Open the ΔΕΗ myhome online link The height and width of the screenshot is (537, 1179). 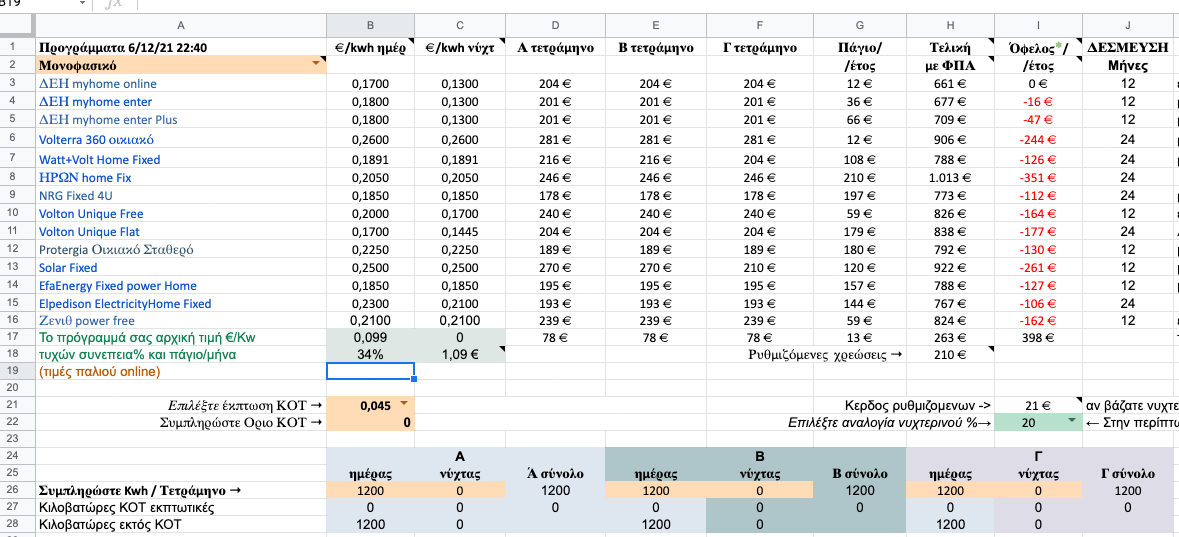tap(98, 83)
